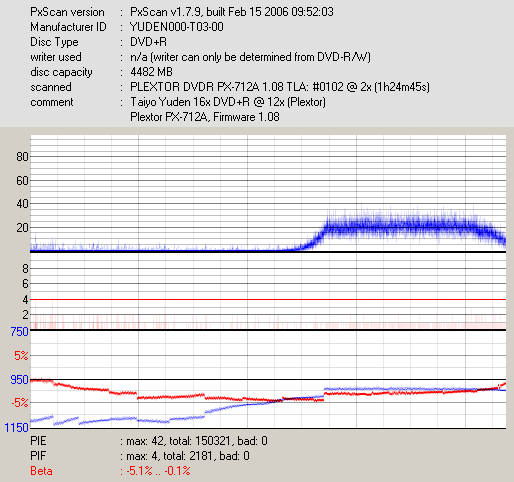The width and height of the screenshot is (514, 482).
Task: Click the blue 950 axis label
Action: (19, 380)
